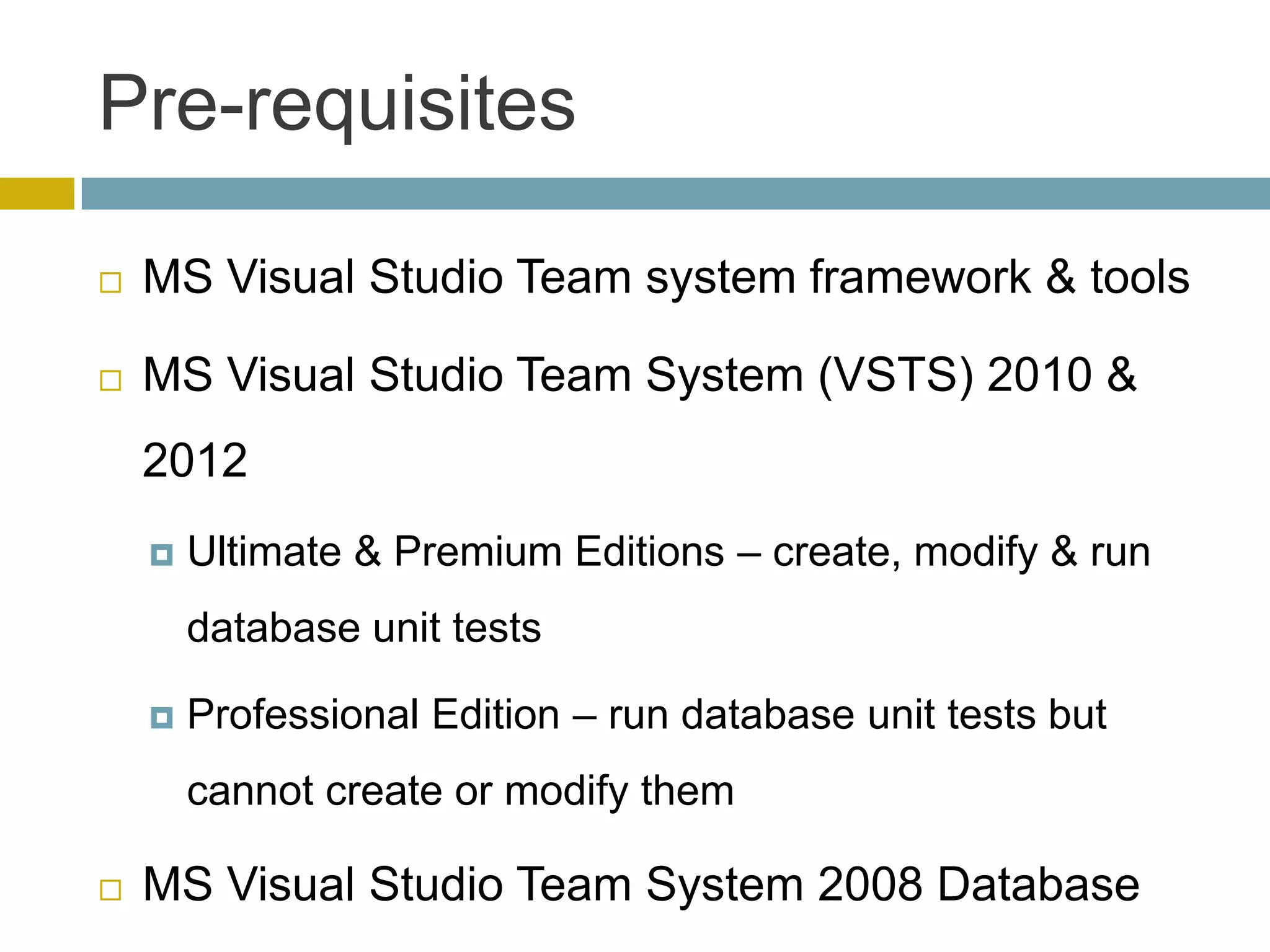Click the teal bullet before Ultimate & Premium
Viewport: 1270px width, 952px height.
[x=161, y=555]
